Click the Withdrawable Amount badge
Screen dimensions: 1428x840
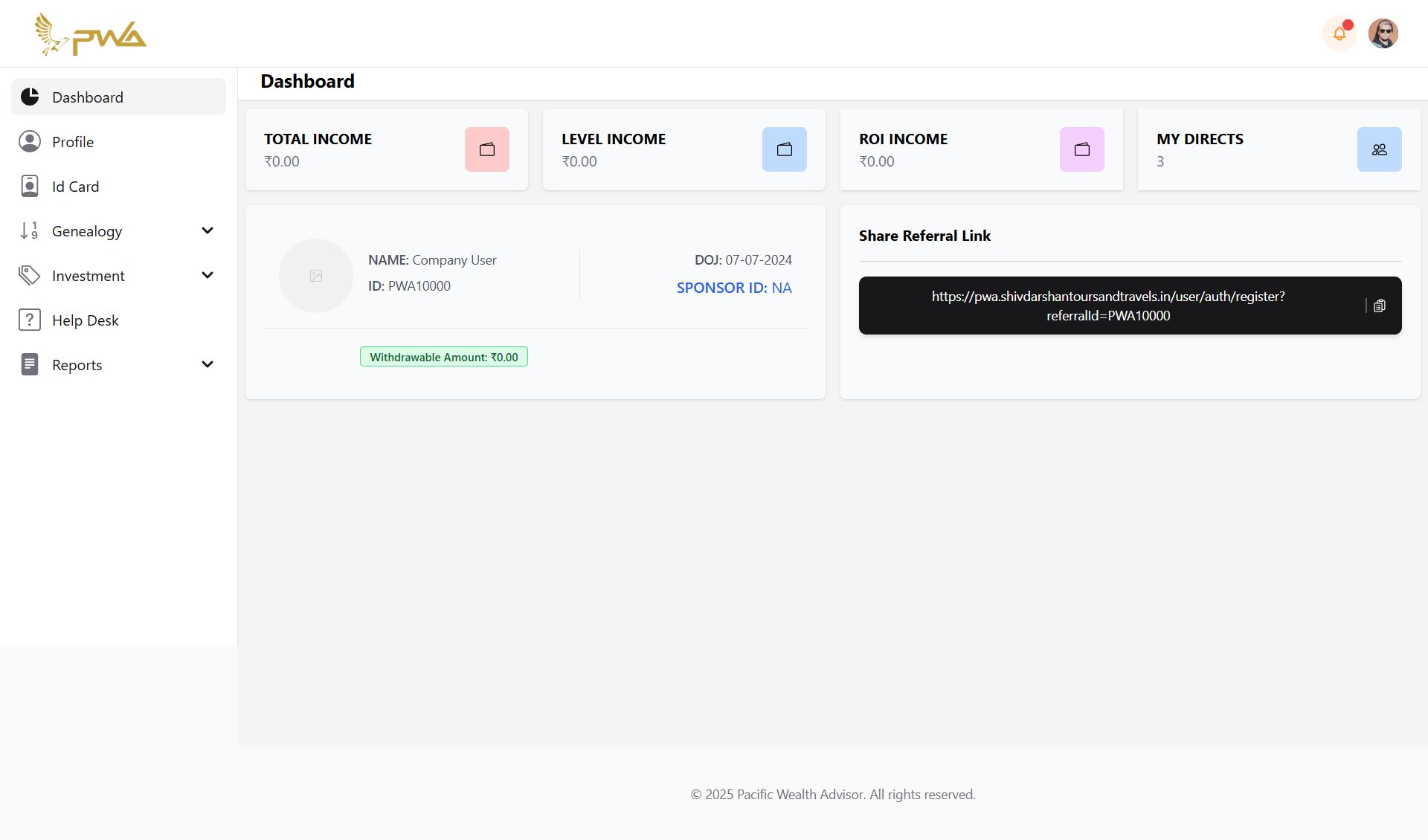(x=444, y=357)
